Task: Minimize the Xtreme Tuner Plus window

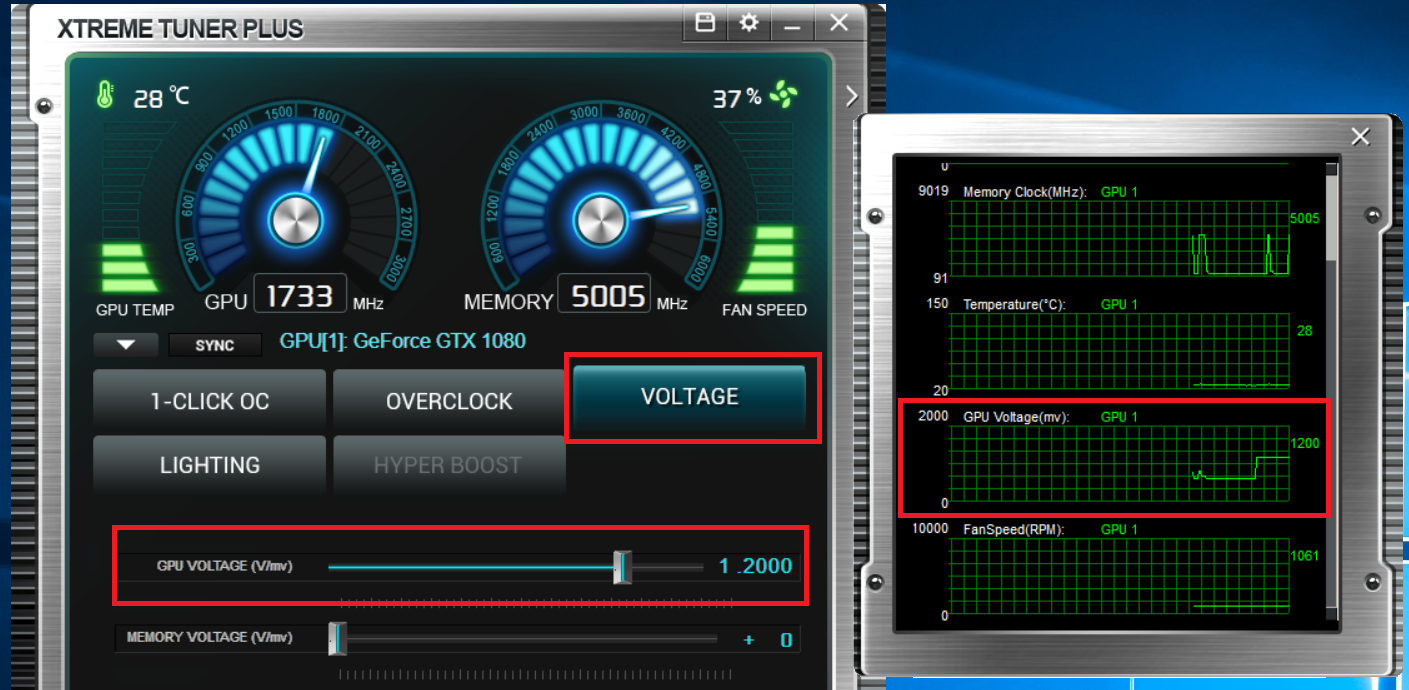Action: tap(792, 22)
